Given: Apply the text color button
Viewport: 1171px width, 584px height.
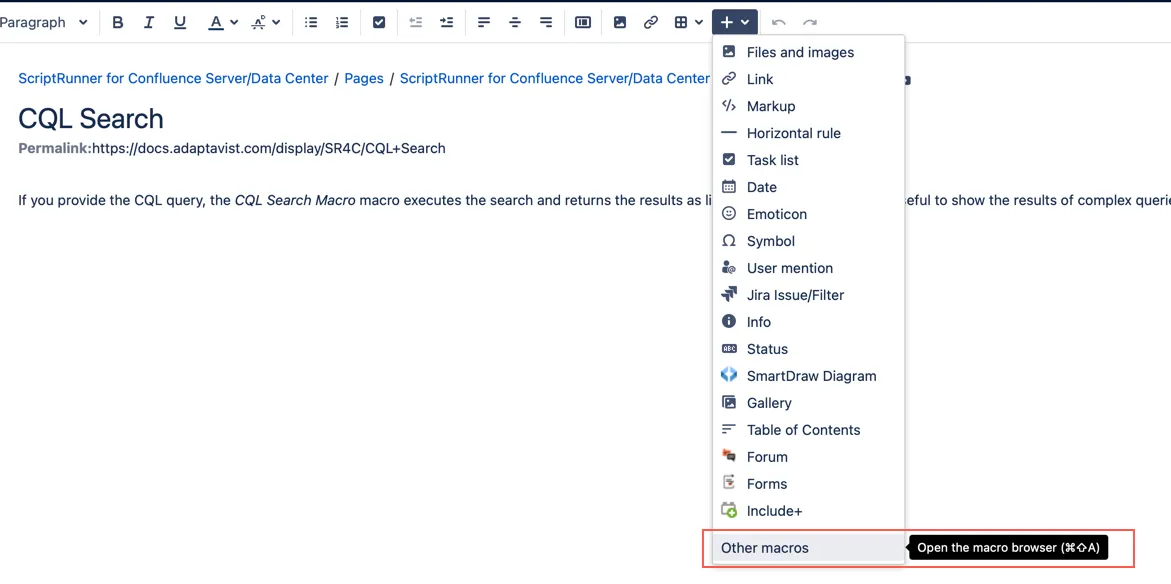Looking at the screenshot, I should click(x=216, y=22).
